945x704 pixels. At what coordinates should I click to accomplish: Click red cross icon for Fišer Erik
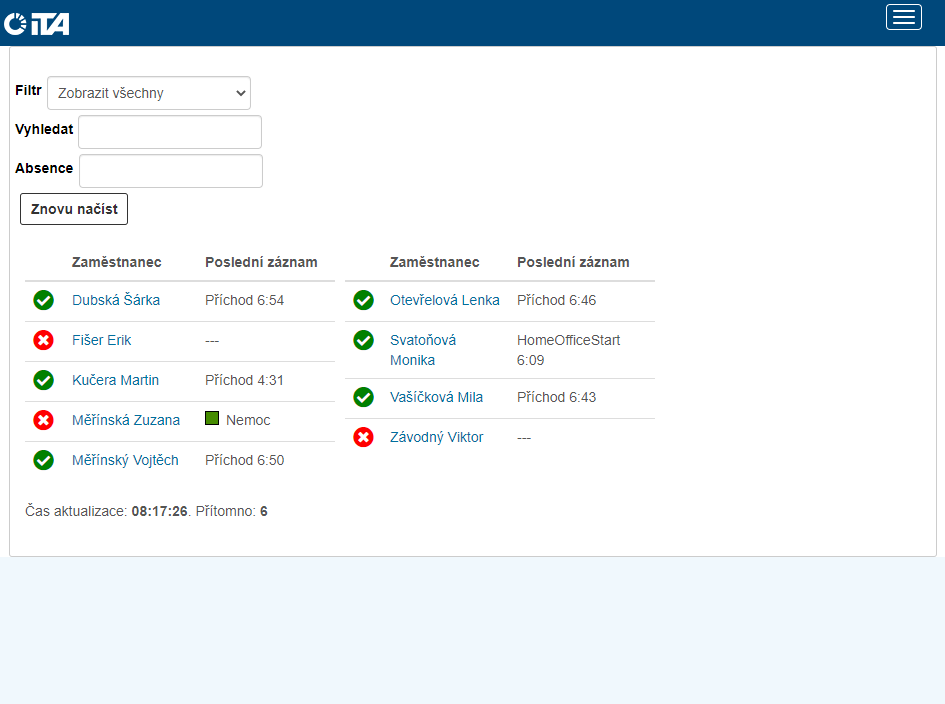pyautogui.click(x=43, y=340)
